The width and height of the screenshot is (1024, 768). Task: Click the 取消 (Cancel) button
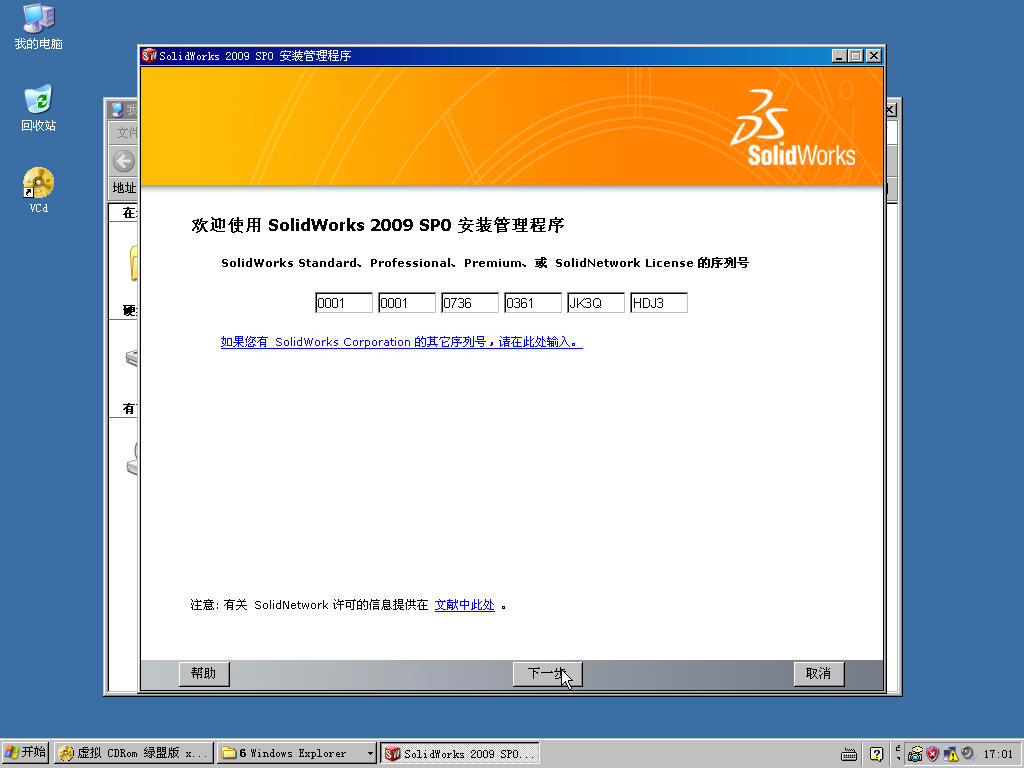coord(818,673)
